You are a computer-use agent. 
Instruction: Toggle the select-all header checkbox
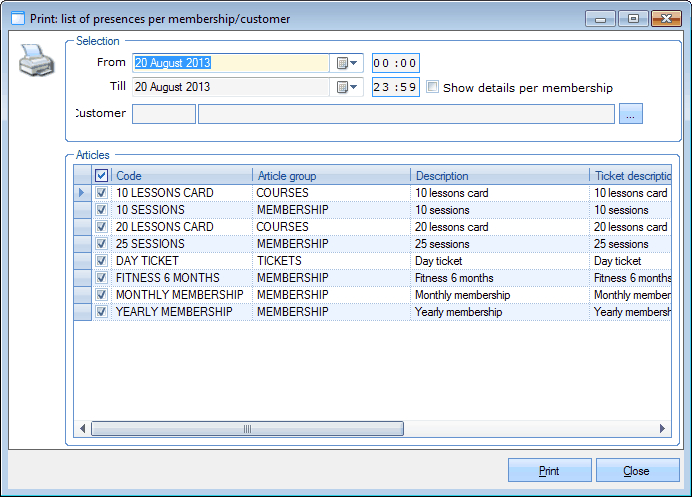(101, 176)
